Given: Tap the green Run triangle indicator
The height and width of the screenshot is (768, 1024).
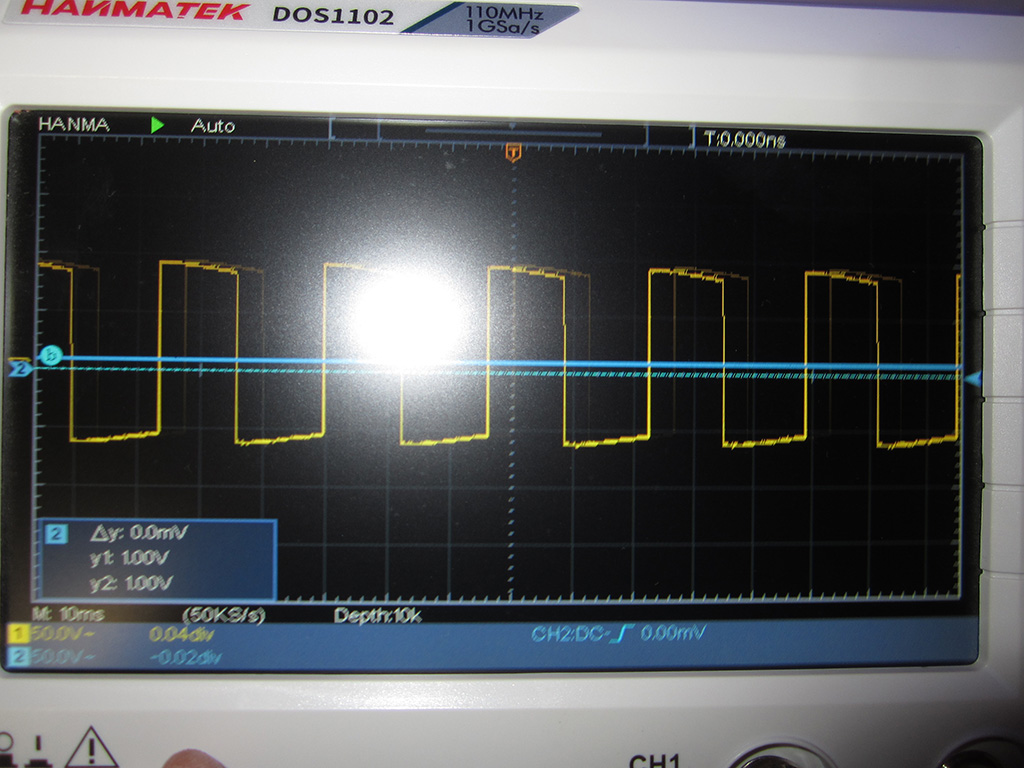Looking at the screenshot, I should (157, 125).
